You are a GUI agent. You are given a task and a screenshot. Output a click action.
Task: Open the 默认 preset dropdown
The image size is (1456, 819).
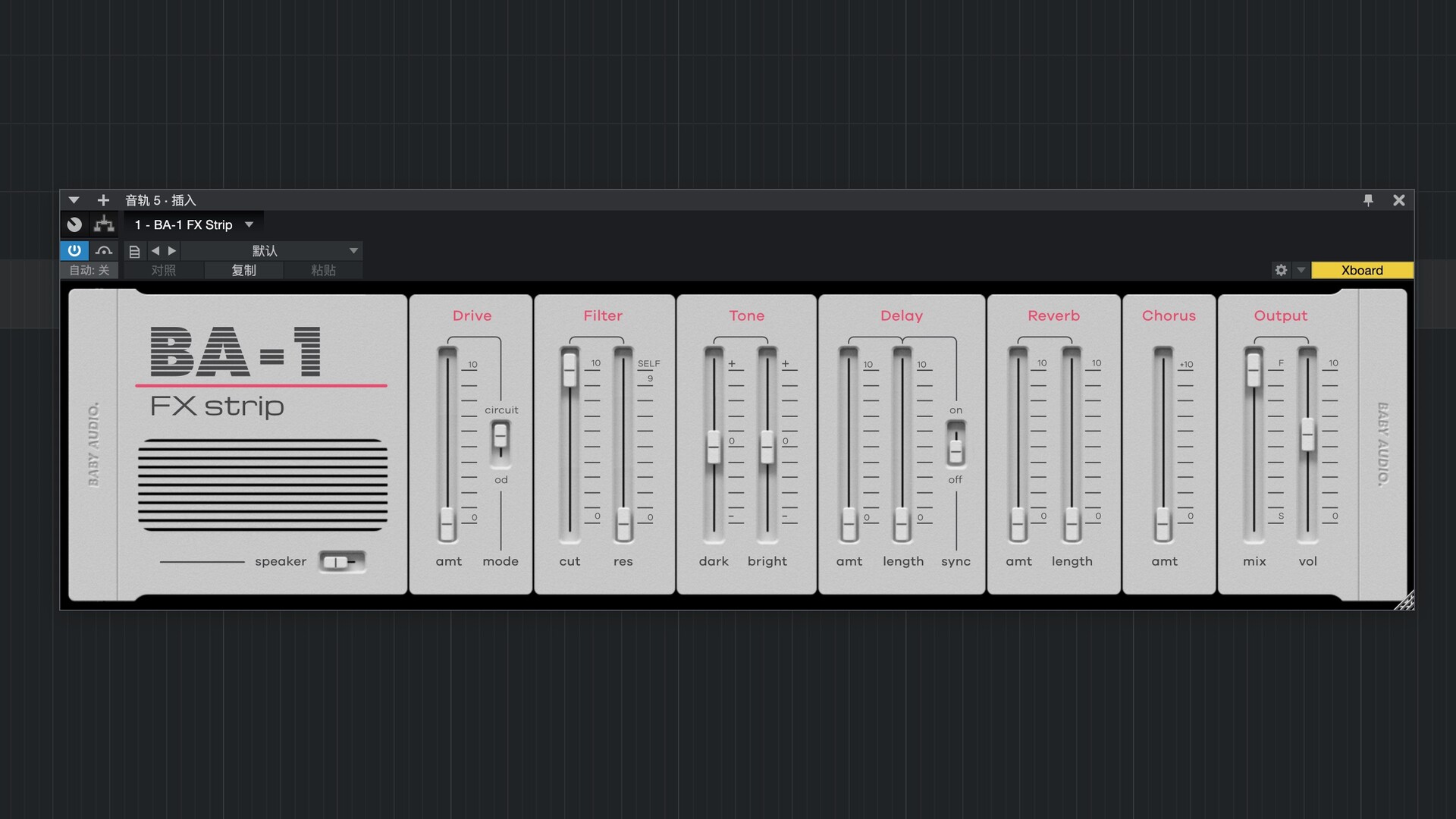(x=353, y=251)
